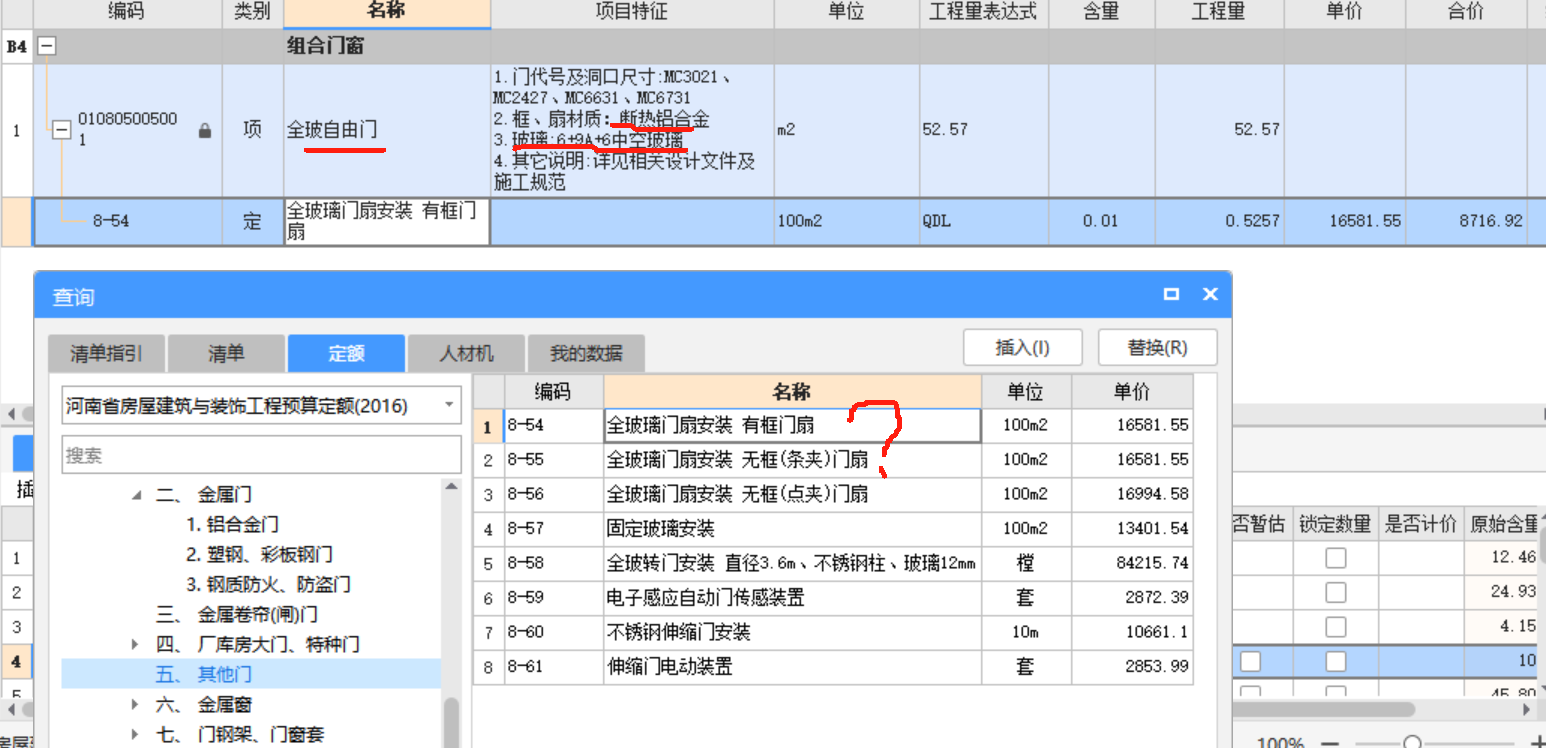Click the 含量 column header

click(1101, 13)
